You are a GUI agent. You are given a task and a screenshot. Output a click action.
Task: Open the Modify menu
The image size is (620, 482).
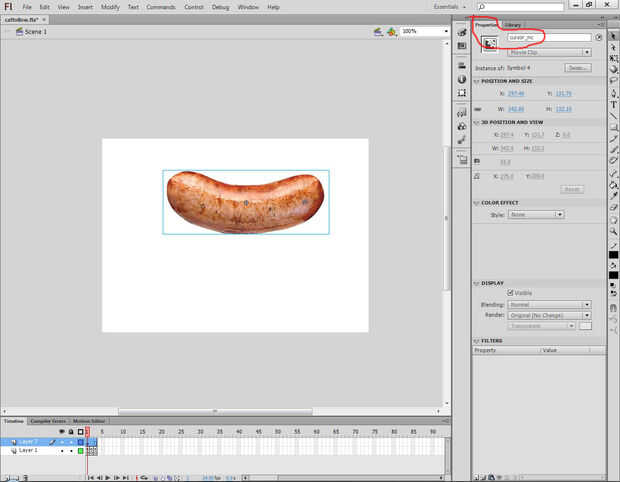click(110, 7)
